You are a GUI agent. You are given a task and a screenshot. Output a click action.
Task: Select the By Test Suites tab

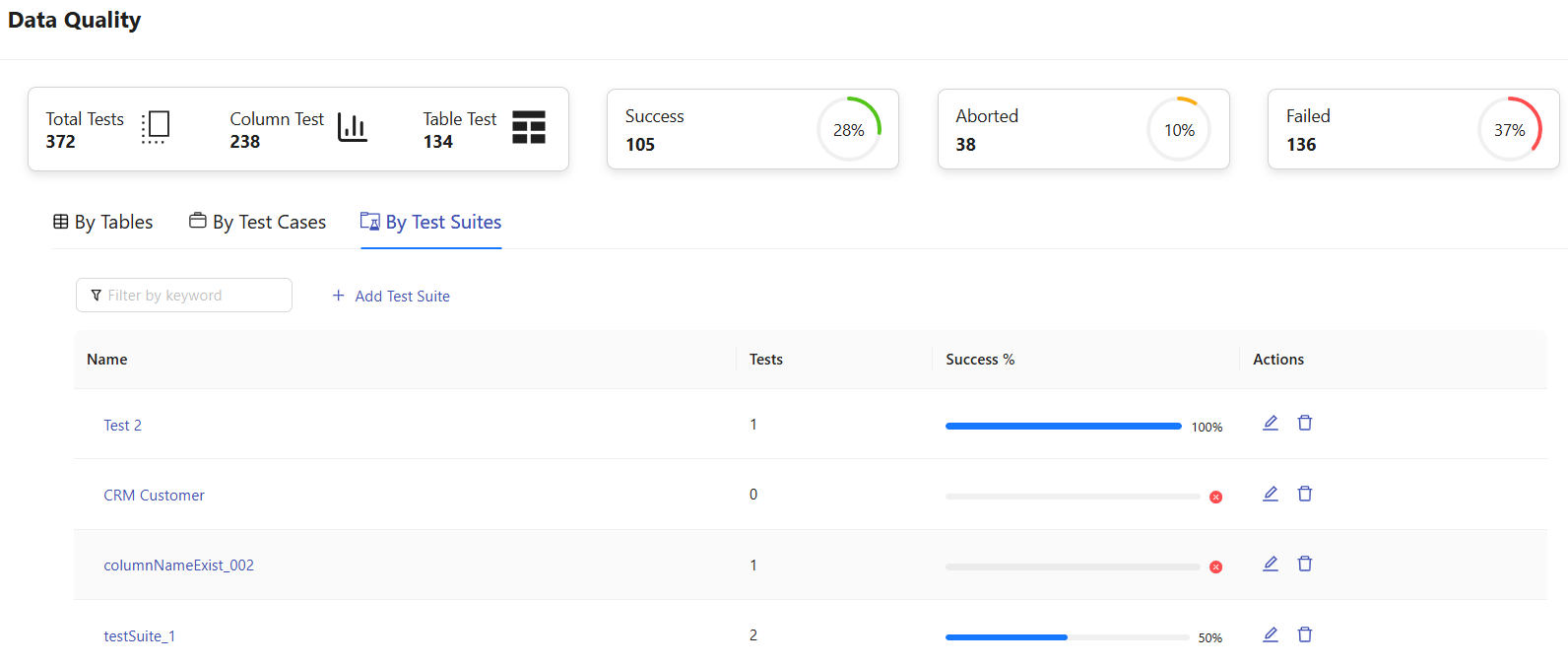(x=431, y=222)
